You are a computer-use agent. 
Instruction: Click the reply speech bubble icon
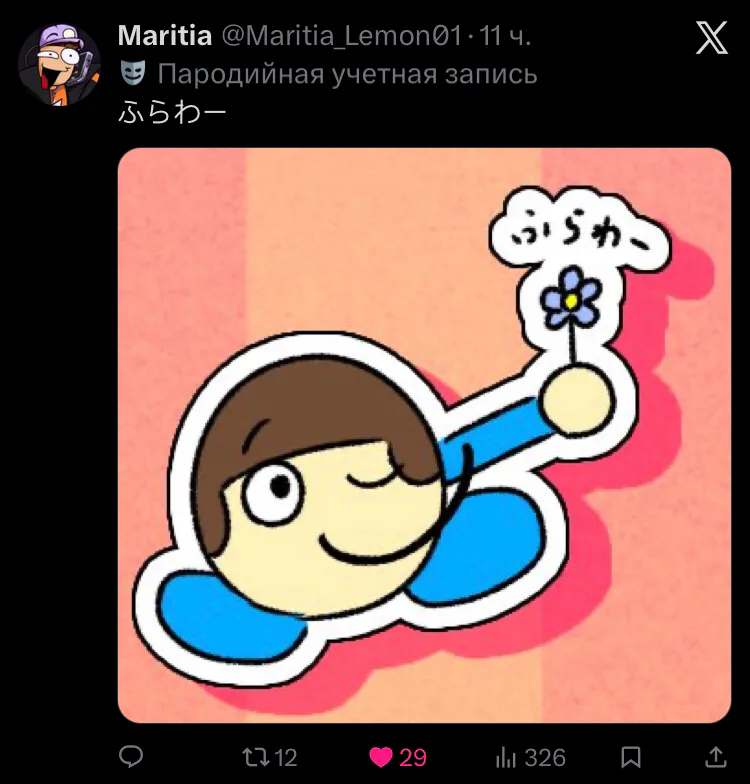pos(131,756)
